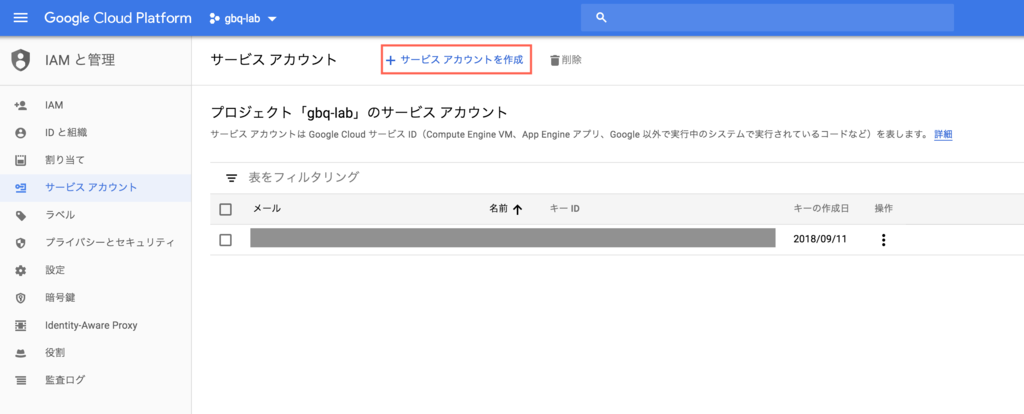Click the shield icon for プライバシーとセキュリティ
The height and width of the screenshot is (414, 1024).
[20, 243]
